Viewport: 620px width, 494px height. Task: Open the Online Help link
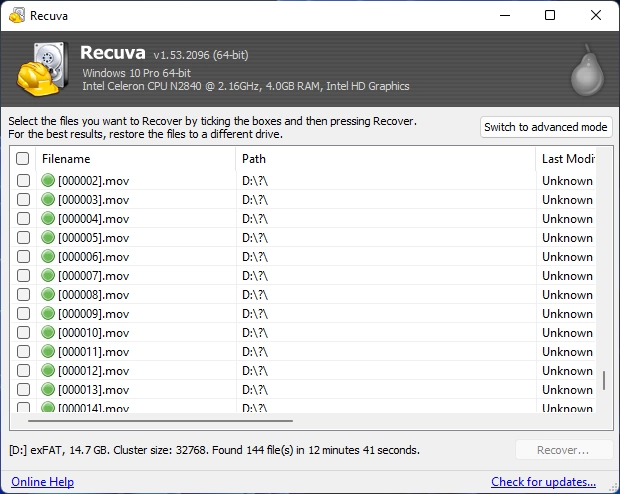(42, 482)
